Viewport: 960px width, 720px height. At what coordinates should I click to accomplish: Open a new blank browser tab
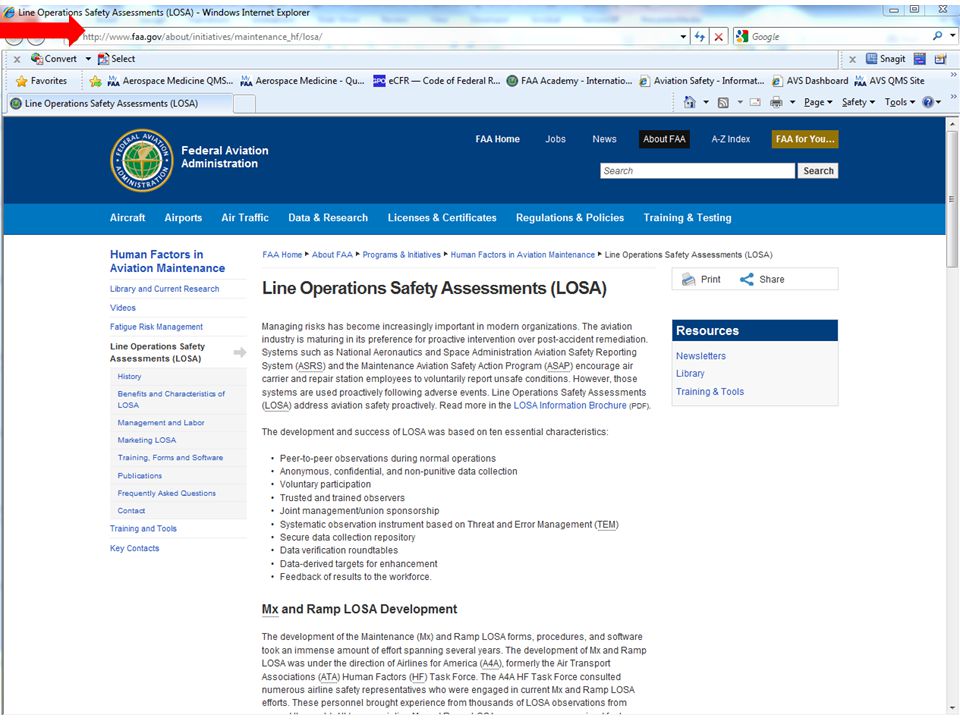pos(245,104)
